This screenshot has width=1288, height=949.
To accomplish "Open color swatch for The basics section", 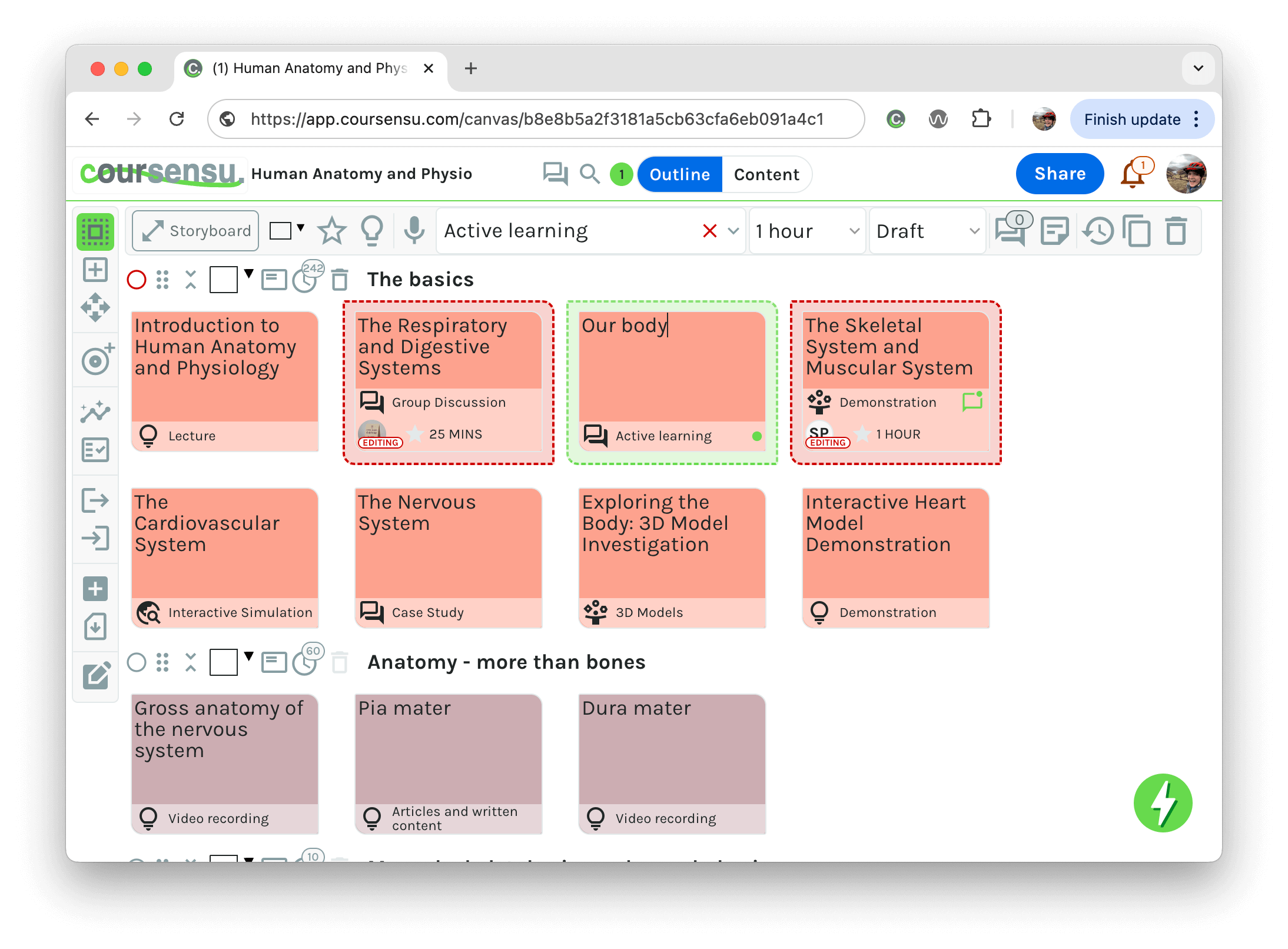I will pyautogui.click(x=224, y=280).
